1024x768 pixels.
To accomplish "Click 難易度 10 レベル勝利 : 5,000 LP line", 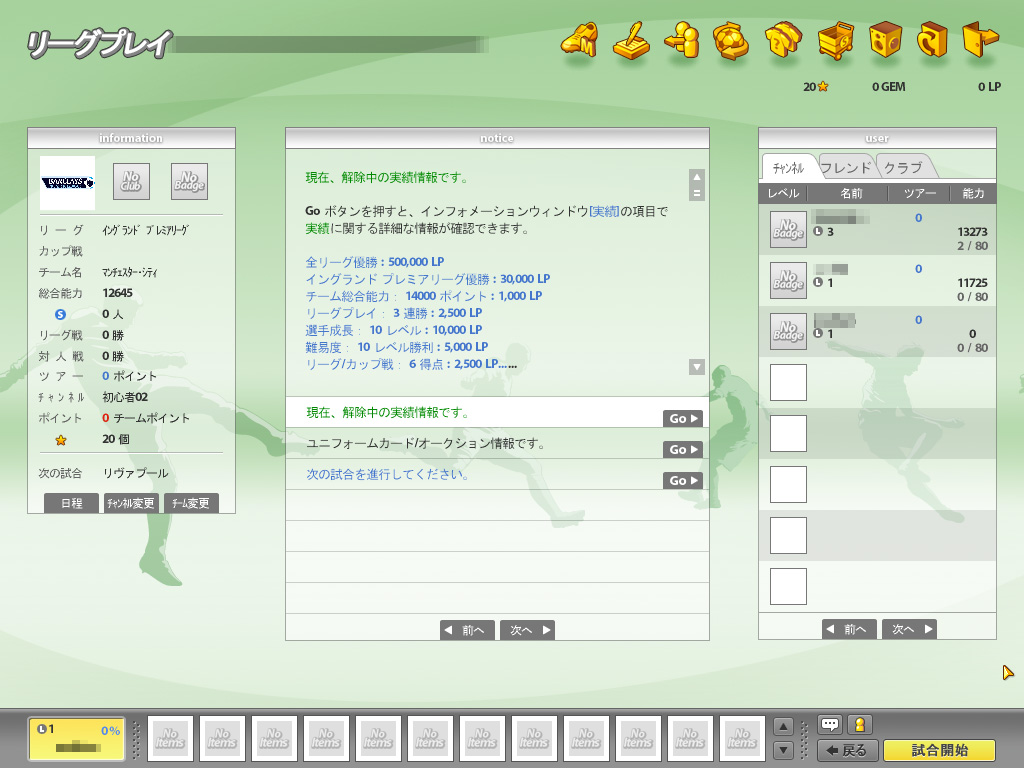I will pyautogui.click(x=396, y=347).
